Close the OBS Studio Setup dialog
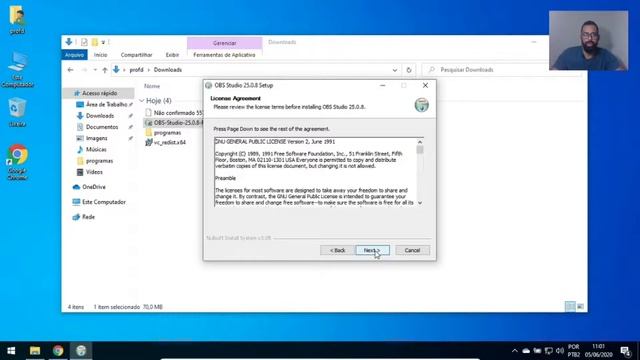Screen dimensions: 640x360 [x=425, y=85]
